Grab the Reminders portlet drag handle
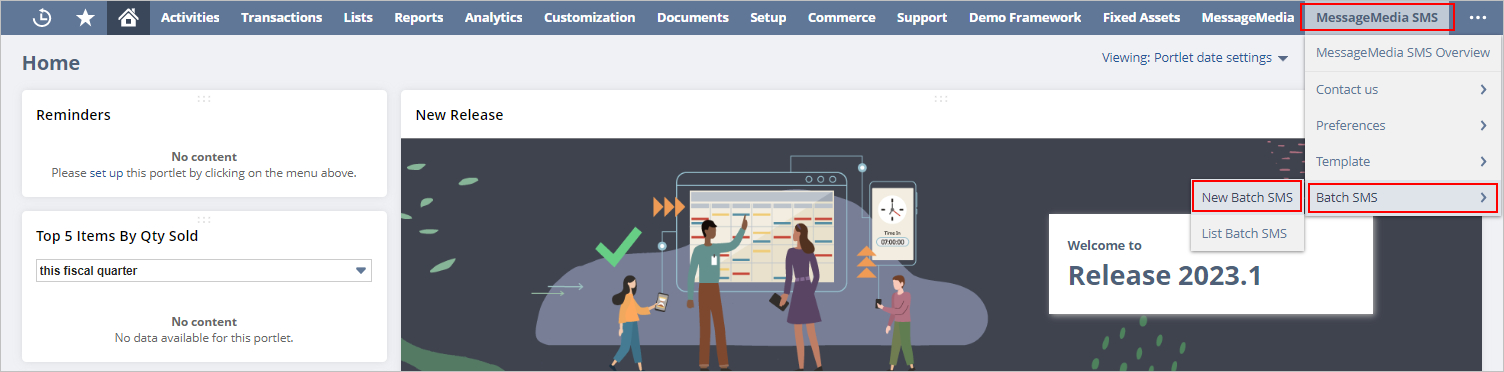The image size is (1504, 372). click(x=204, y=98)
